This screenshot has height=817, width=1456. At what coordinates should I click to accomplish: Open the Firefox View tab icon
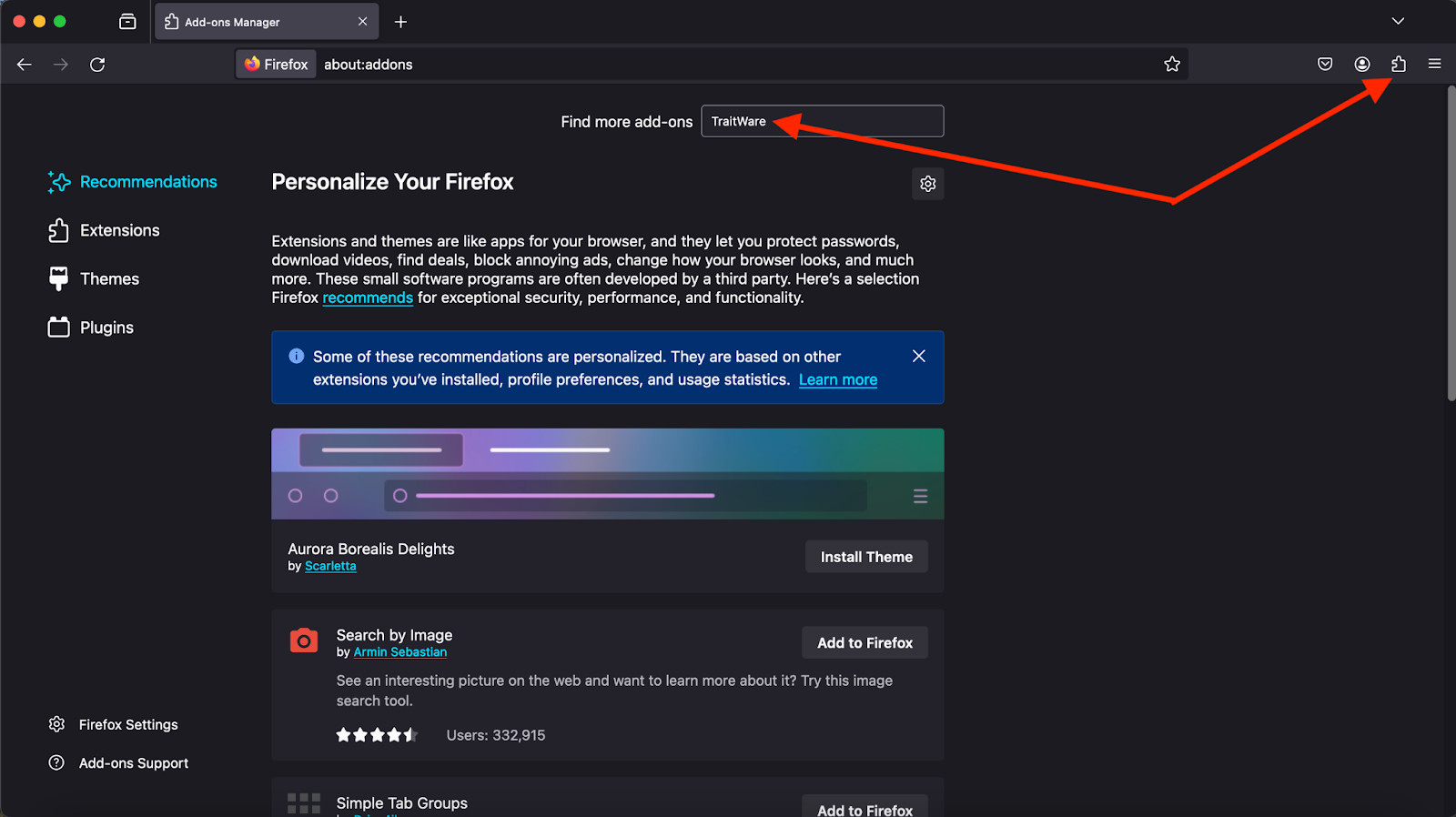tap(127, 22)
